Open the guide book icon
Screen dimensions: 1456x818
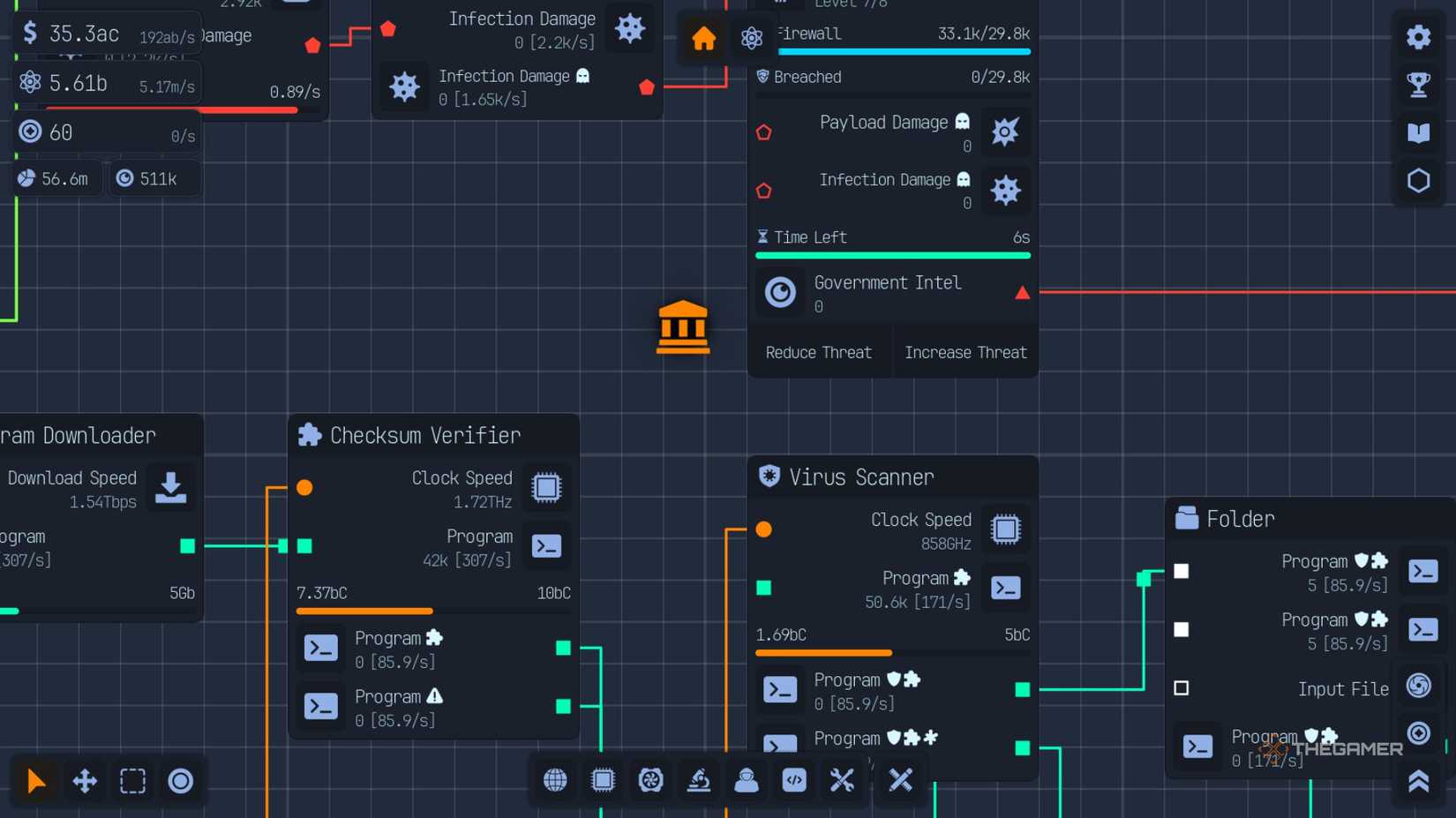(1418, 132)
